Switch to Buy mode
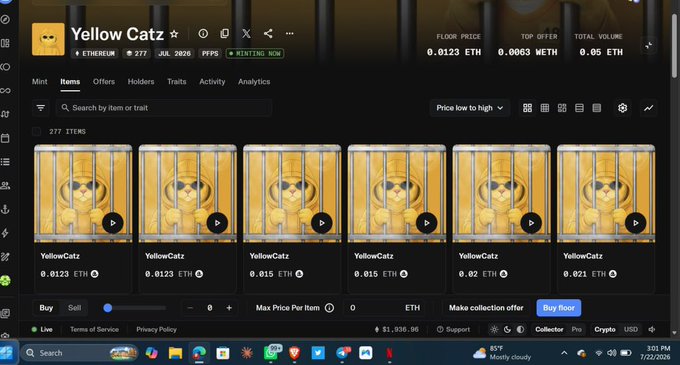 (x=46, y=308)
